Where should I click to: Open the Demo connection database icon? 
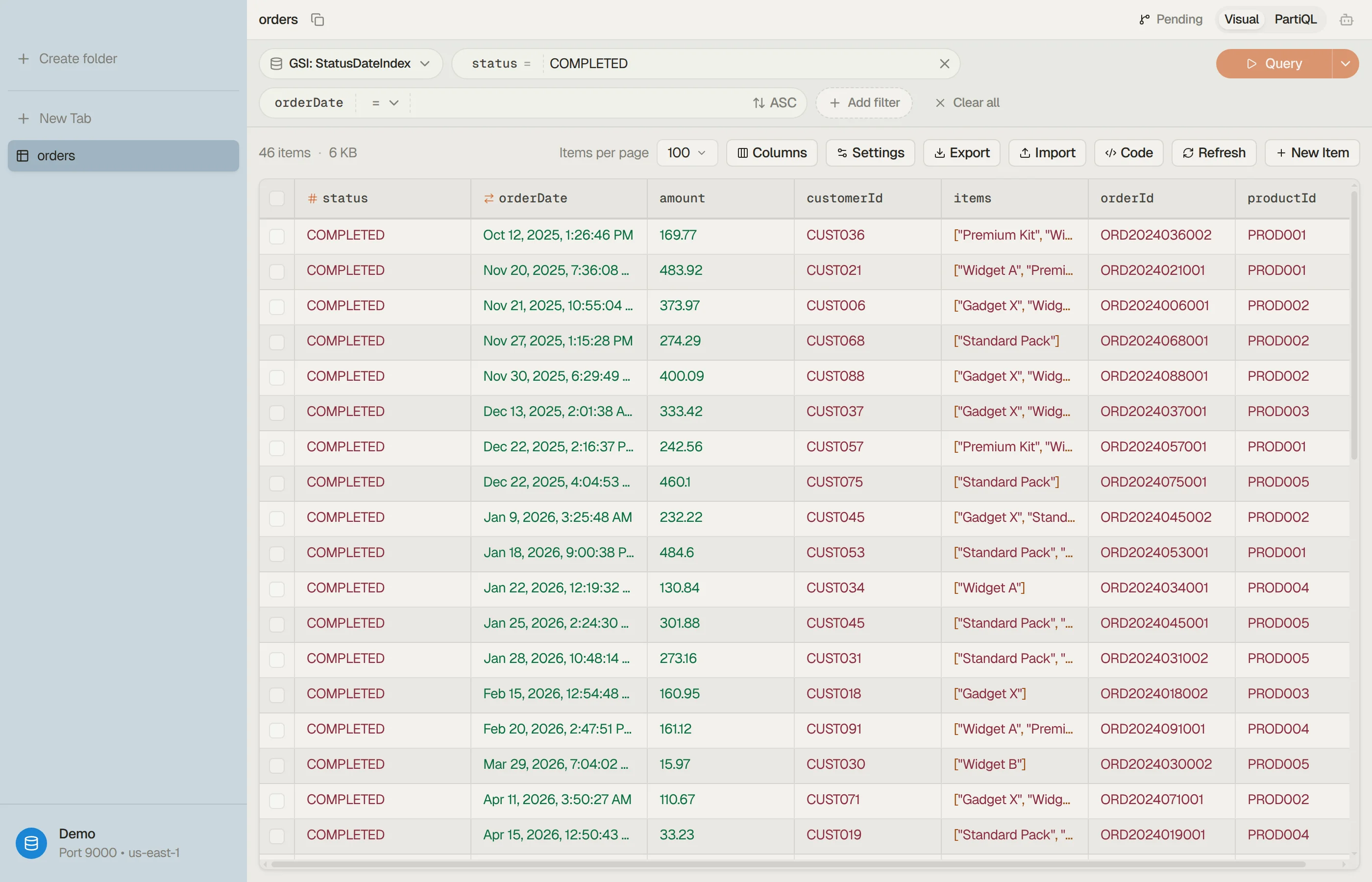point(31,843)
